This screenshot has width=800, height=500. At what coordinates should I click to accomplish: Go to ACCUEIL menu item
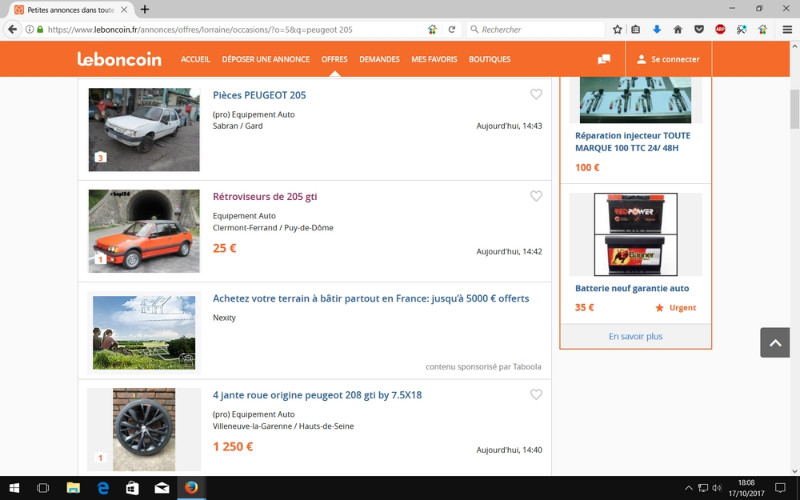[x=195, y=59]
